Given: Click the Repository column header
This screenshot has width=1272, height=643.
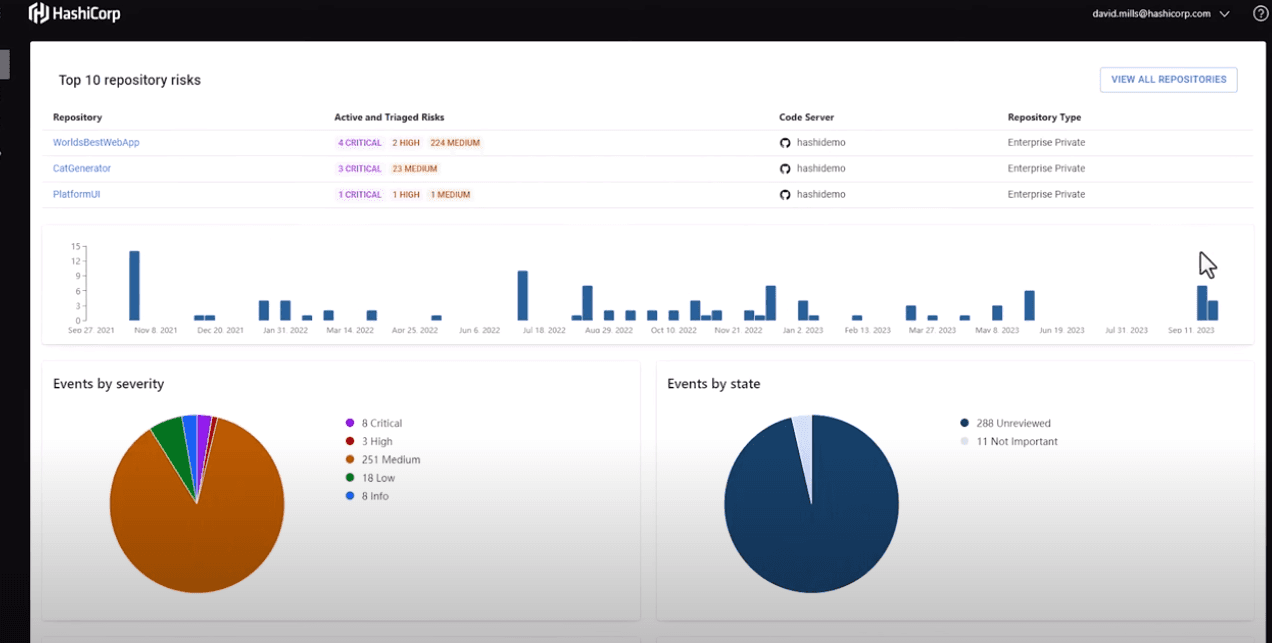Looking at the screenshot, I should 77,117.
